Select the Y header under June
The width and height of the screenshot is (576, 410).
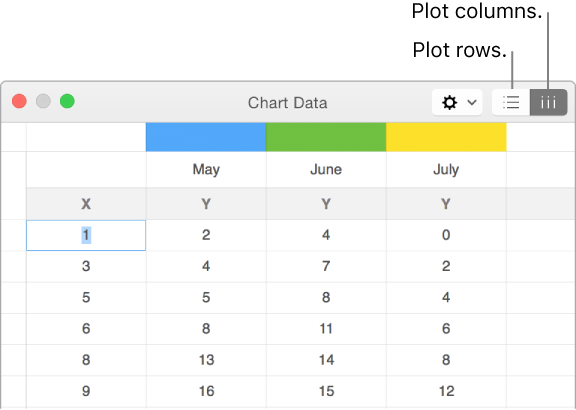(326, 204)
